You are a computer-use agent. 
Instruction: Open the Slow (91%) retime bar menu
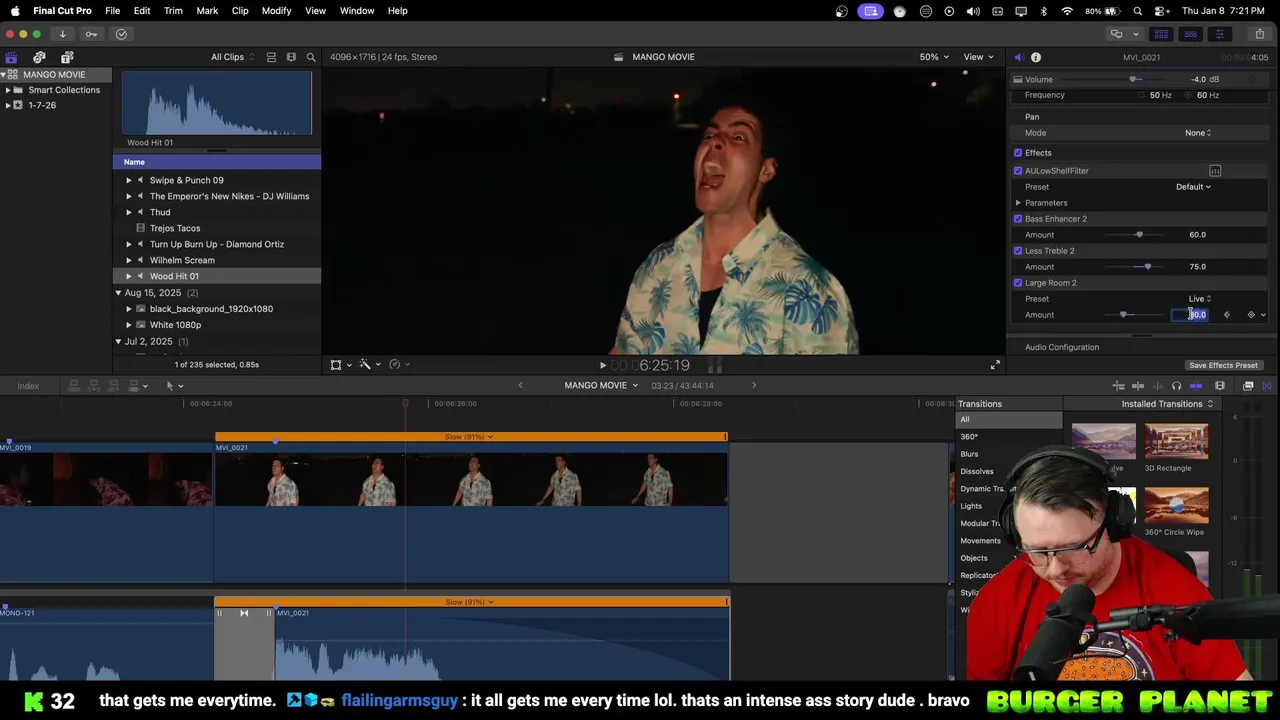coord(469,437)
